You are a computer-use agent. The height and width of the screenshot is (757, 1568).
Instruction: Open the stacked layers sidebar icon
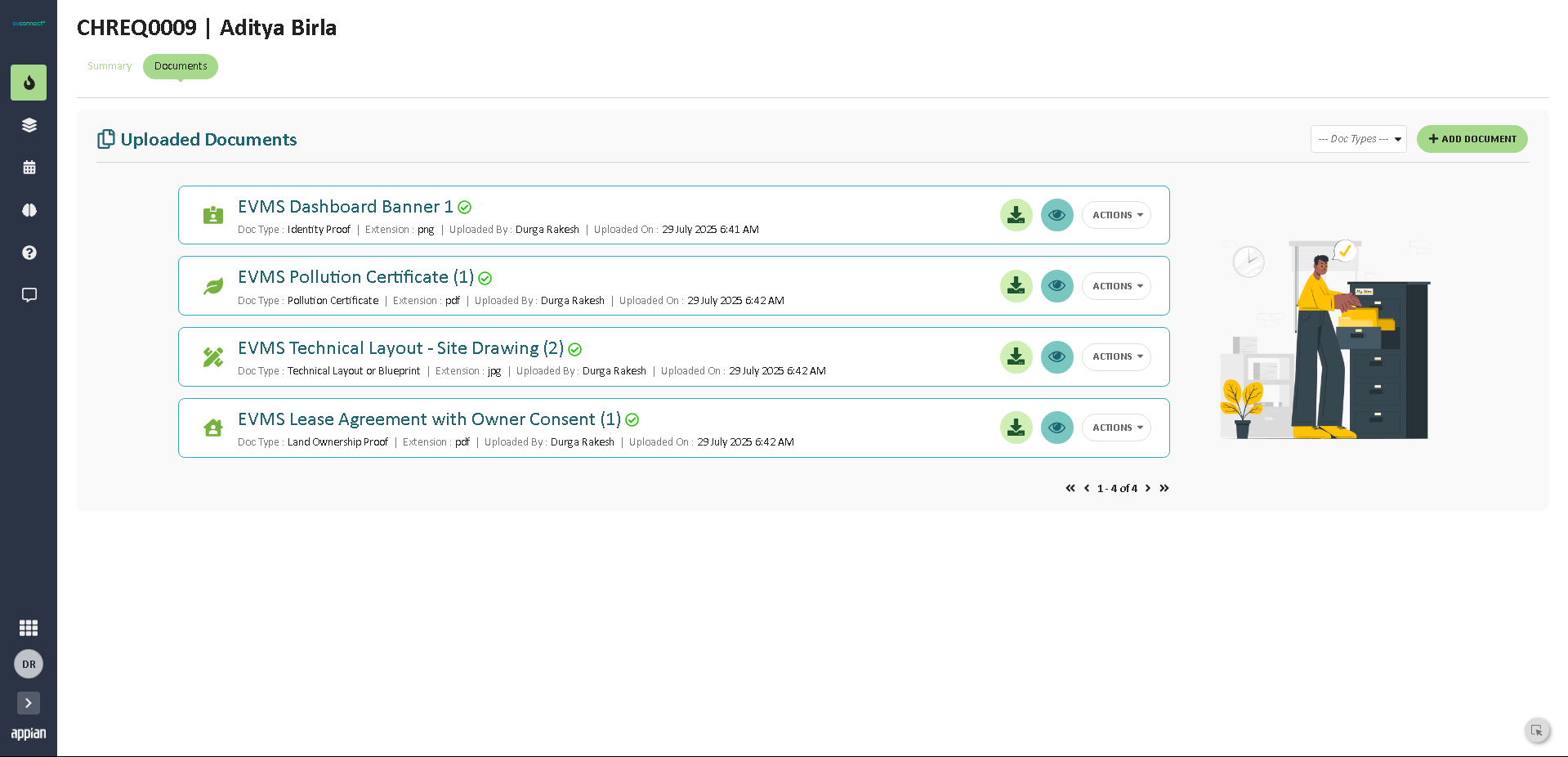pyautogui.click(x=29, y=125)
